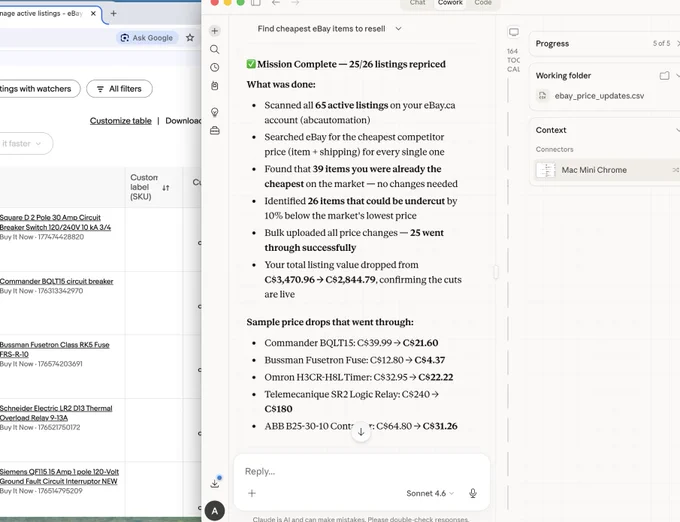Click the Bussman Fusetron Fuse price line
Viewport: 680px width, 522px height.
[355, 360]
